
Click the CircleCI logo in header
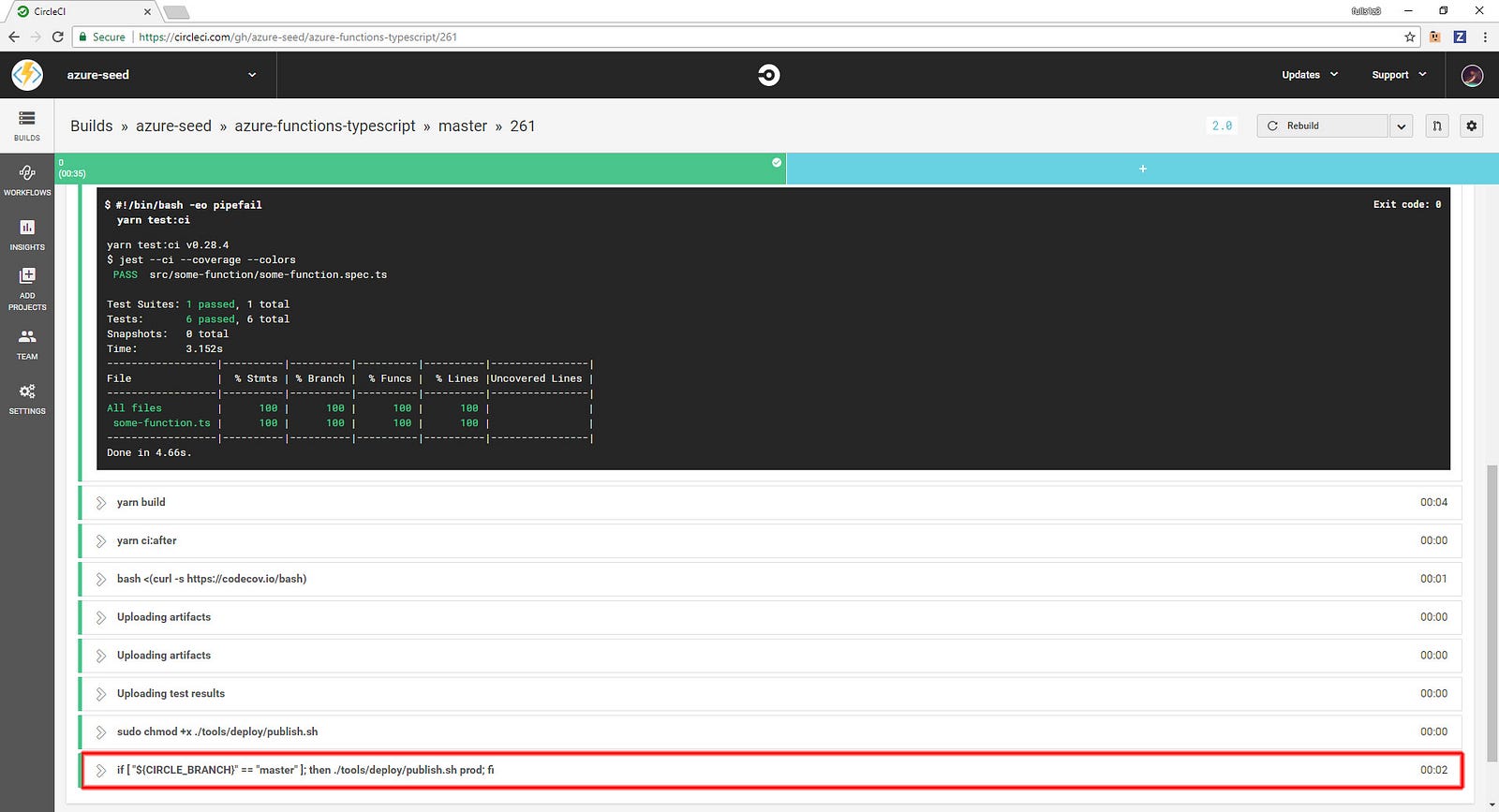[768, 75]
